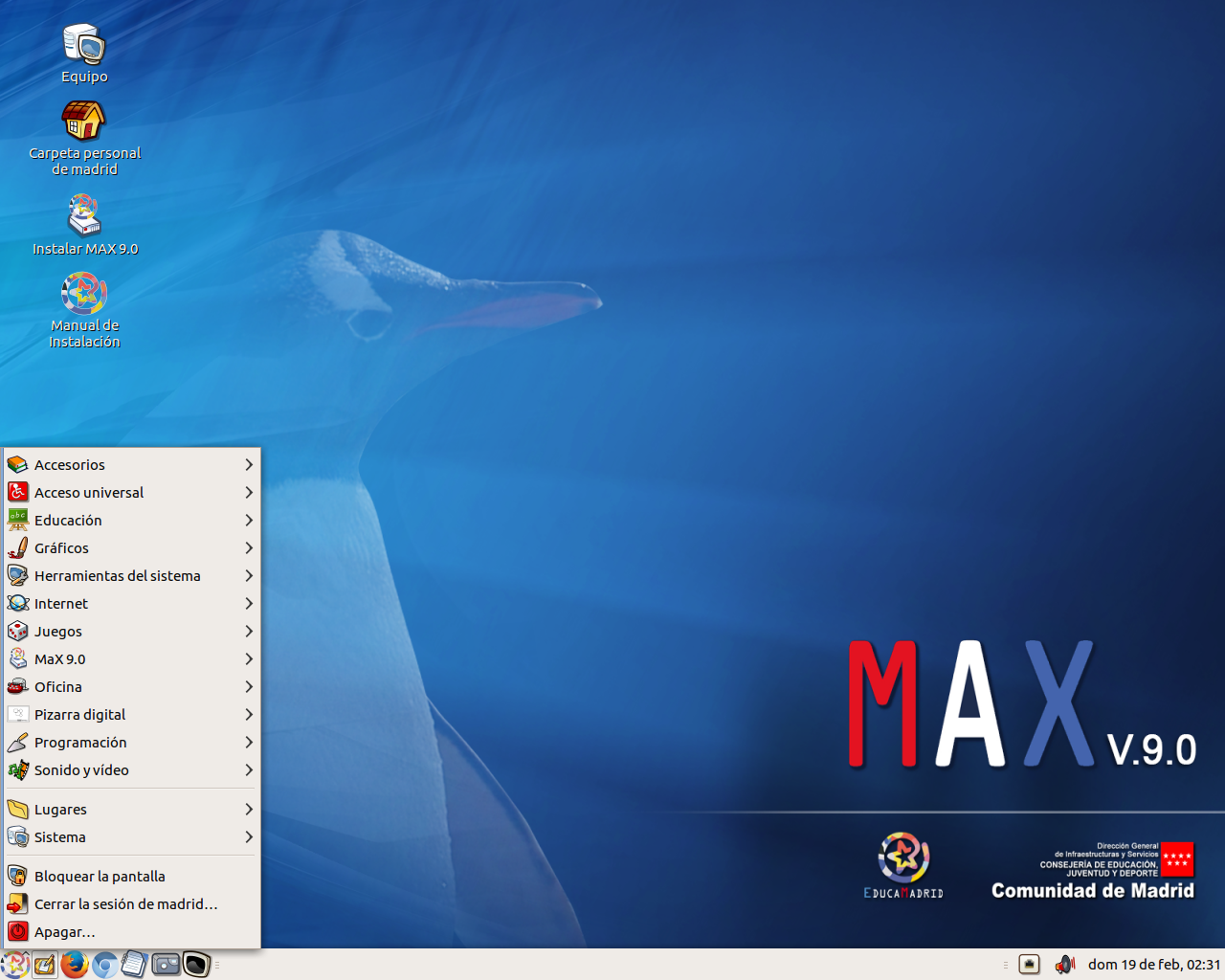Expand the Accesorios submenu arrow
The width and height of the screenshot is (1225, 980).
(249, 464)
